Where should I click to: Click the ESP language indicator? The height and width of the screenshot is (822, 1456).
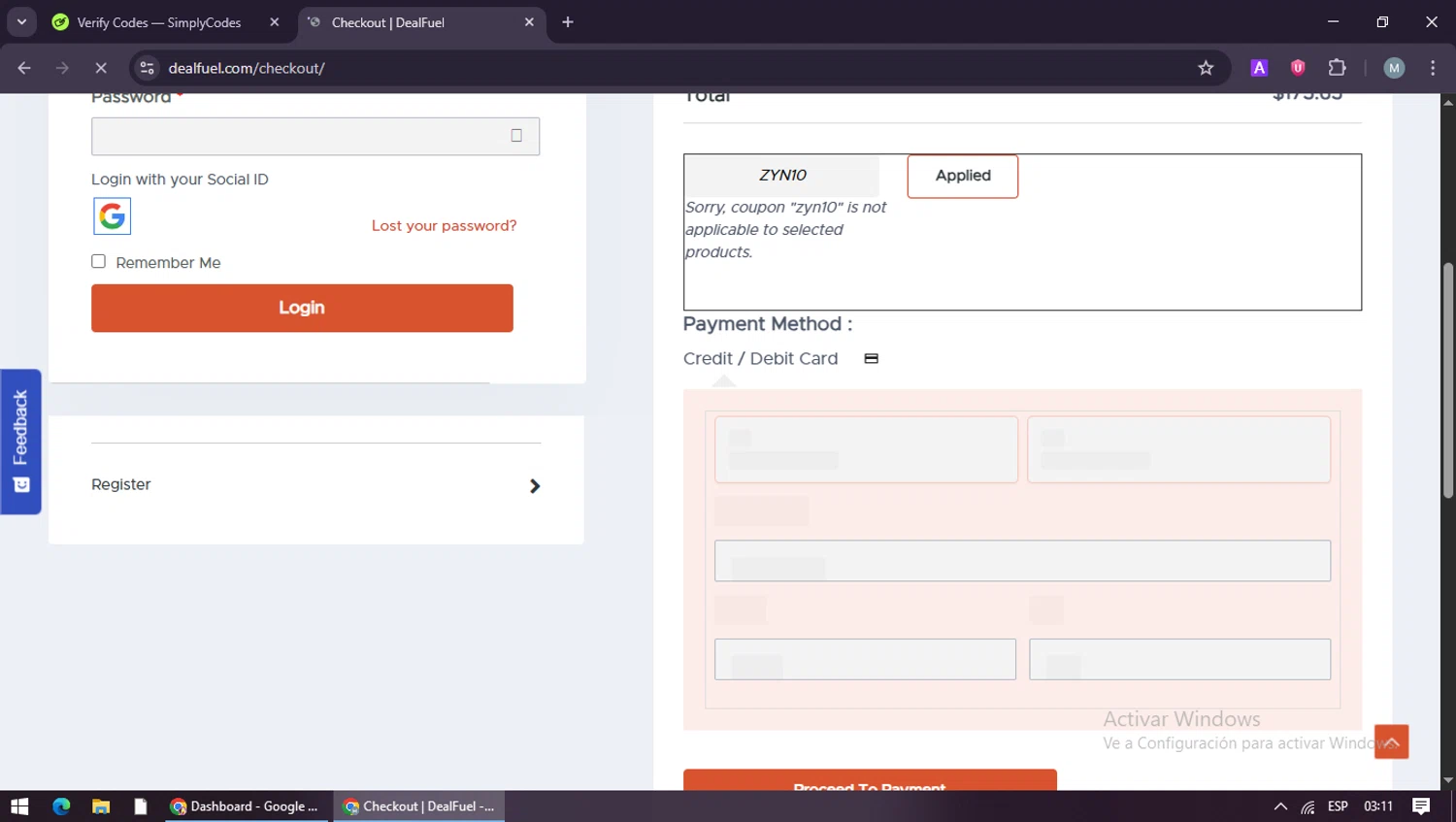tap(1338, 806)
